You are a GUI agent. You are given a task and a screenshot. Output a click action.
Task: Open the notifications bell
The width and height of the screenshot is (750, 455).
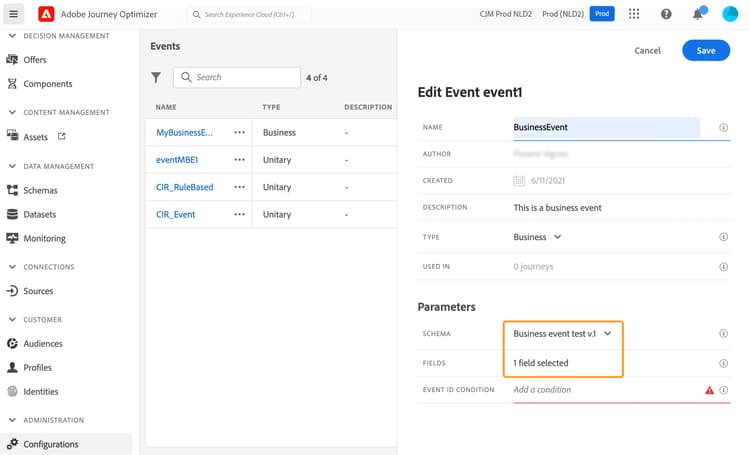click(x=698, y=15)
